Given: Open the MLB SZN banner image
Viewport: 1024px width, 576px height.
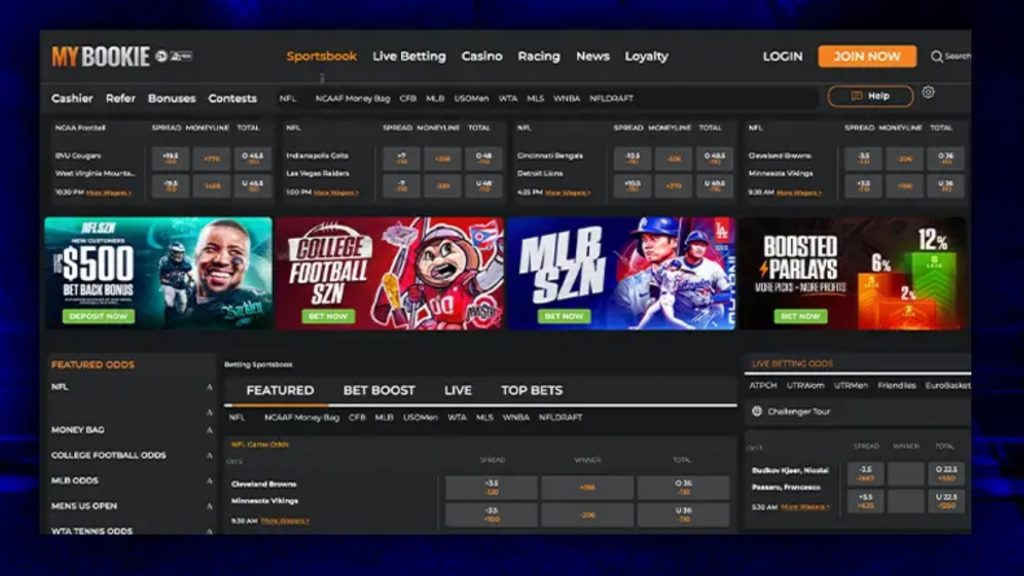Looking at the screenshot, I should tap(621, 273).
